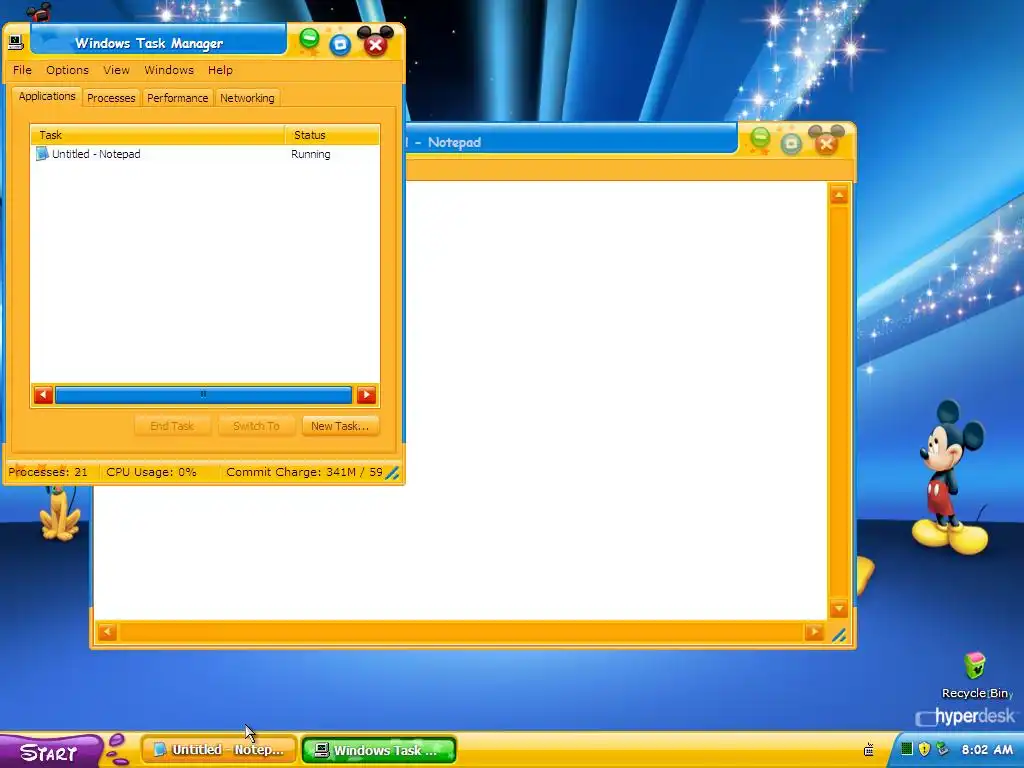This screenshot has width=1024, height=768.
Task: Click the Running status text
Action: click(311, 154)
